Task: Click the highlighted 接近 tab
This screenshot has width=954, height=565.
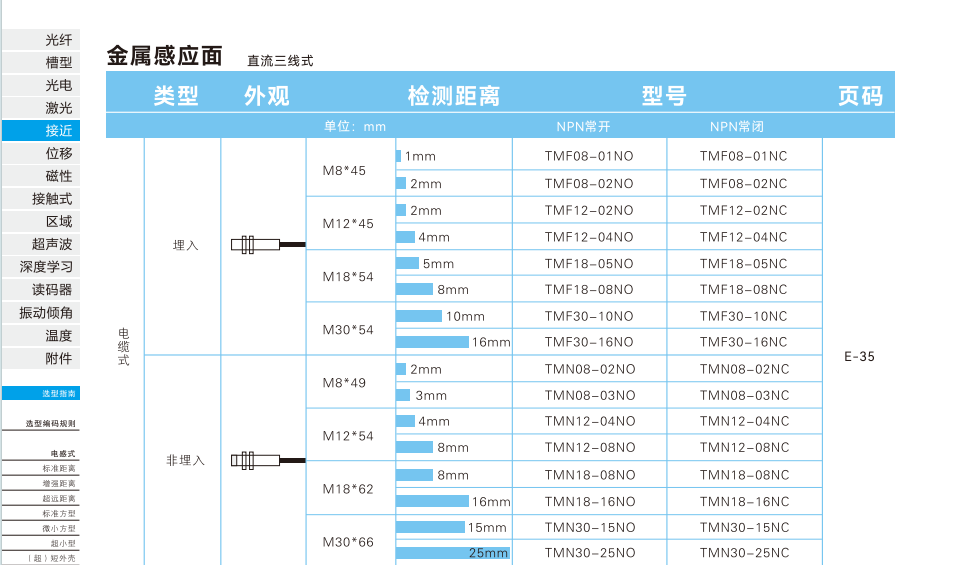Action: (58, 131)
